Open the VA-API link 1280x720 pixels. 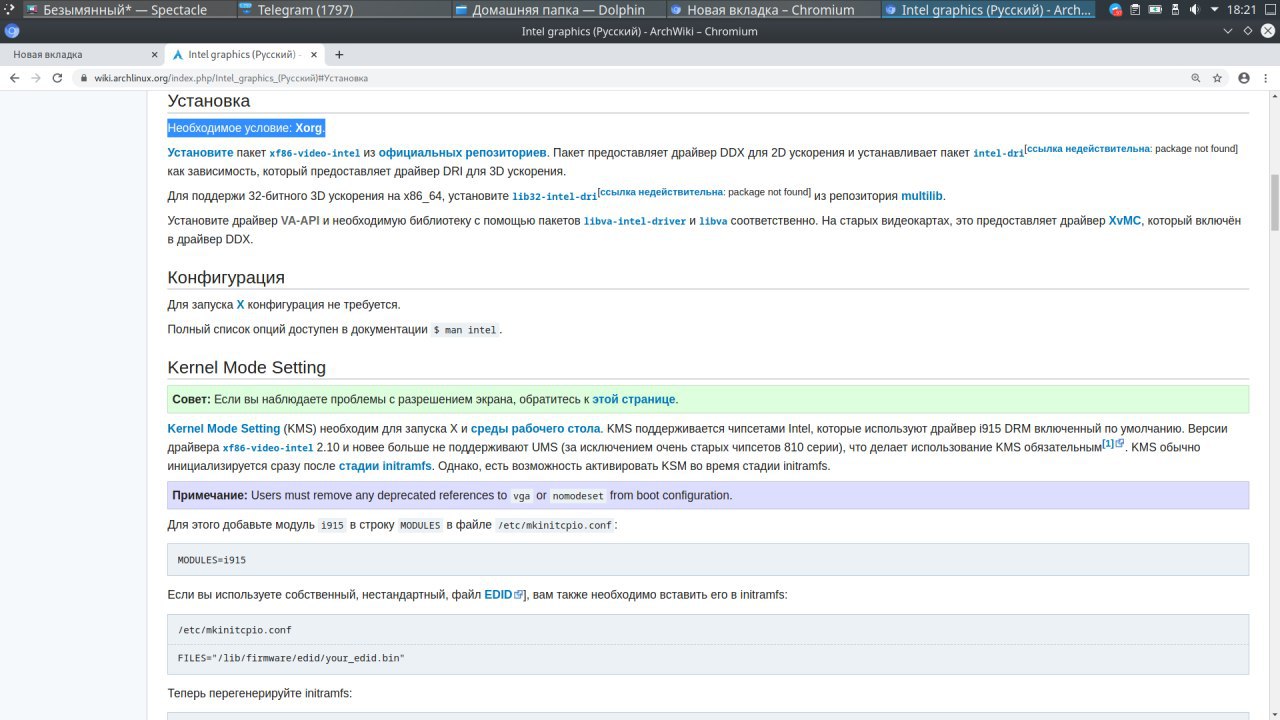[x=300, y=220]
